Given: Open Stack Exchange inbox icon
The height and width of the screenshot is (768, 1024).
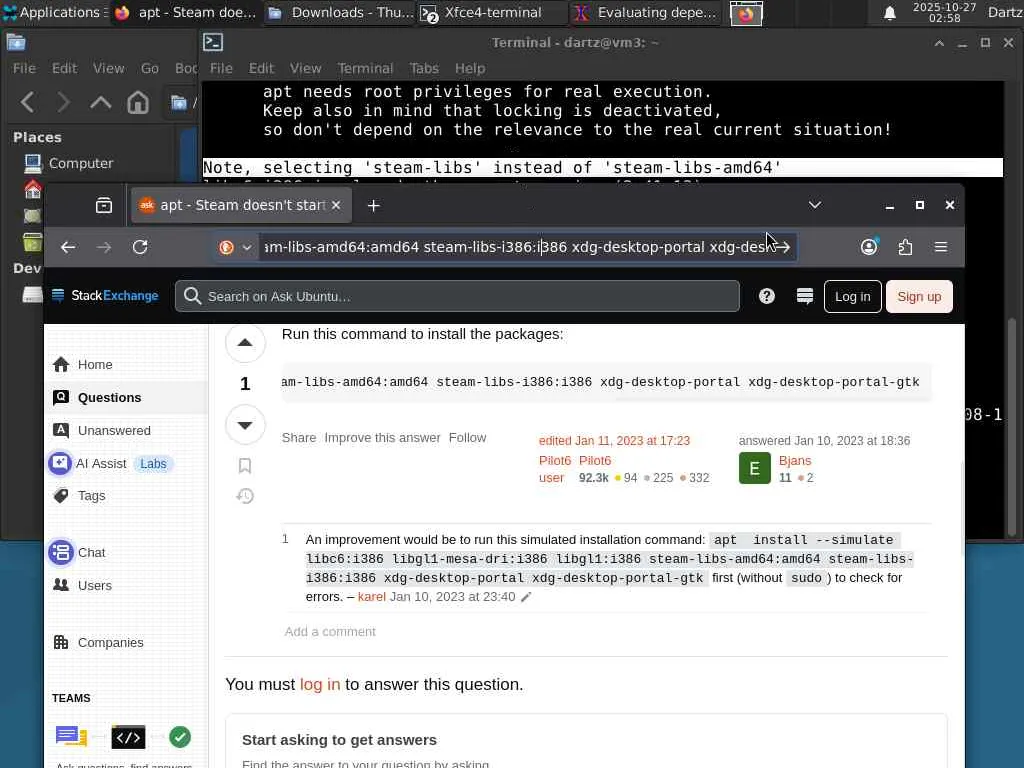Looking at the screenshot, I should tap(805, 296).
